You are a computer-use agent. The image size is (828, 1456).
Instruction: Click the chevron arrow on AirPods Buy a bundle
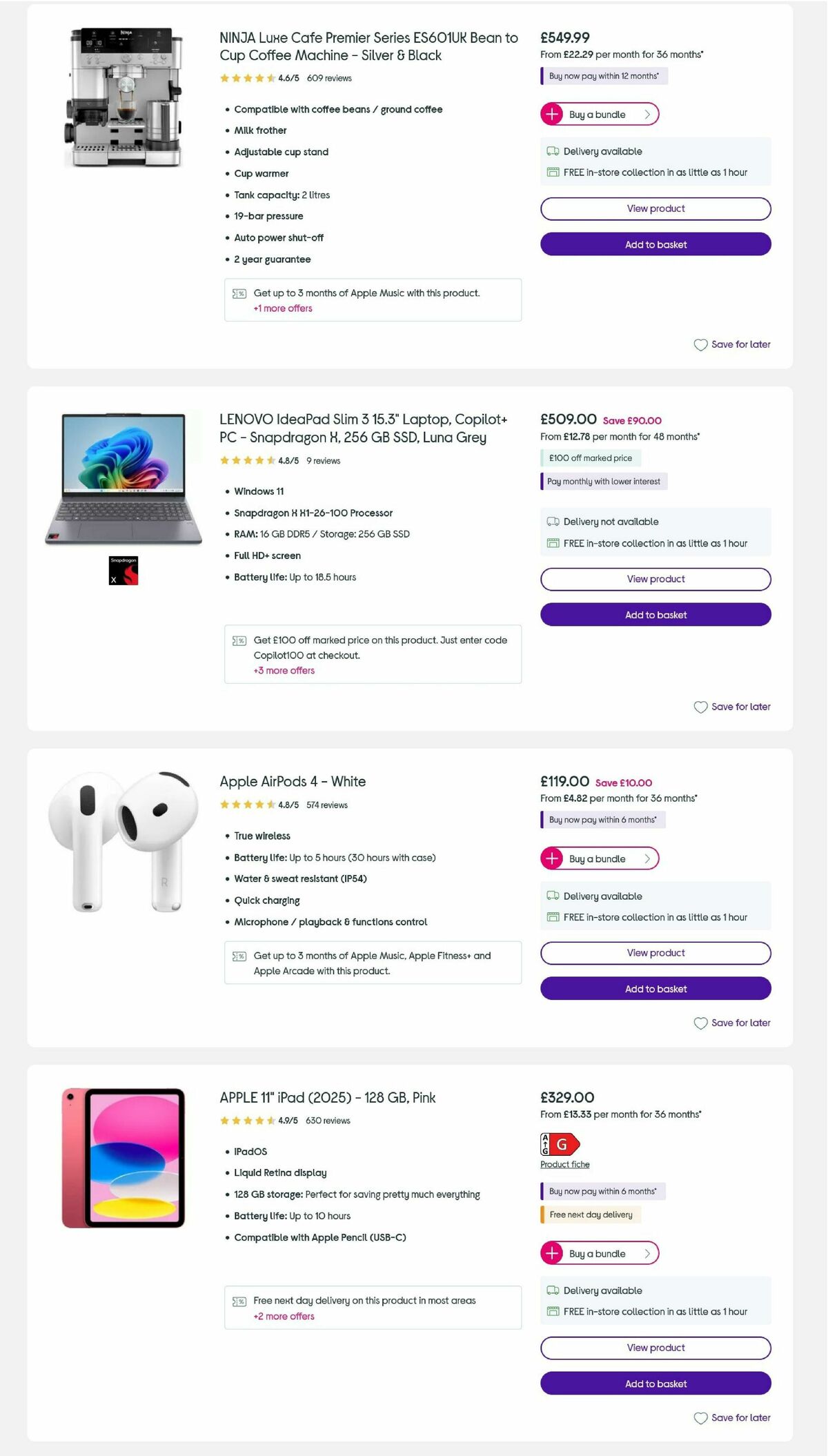click(x=647, y=859)
